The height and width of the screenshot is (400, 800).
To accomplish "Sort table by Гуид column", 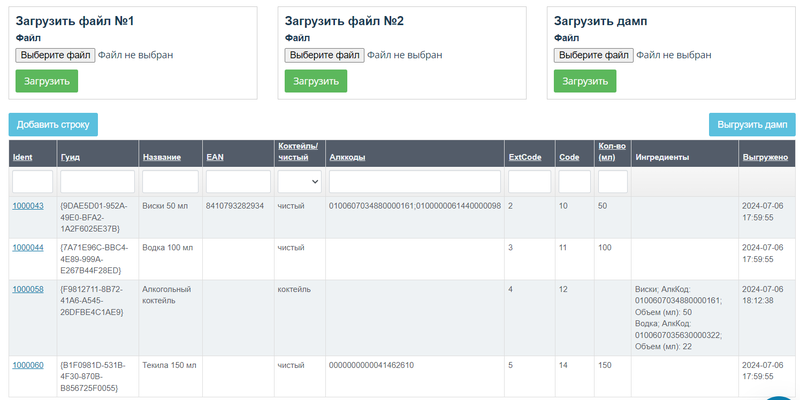I will click(x=70, y=157).
